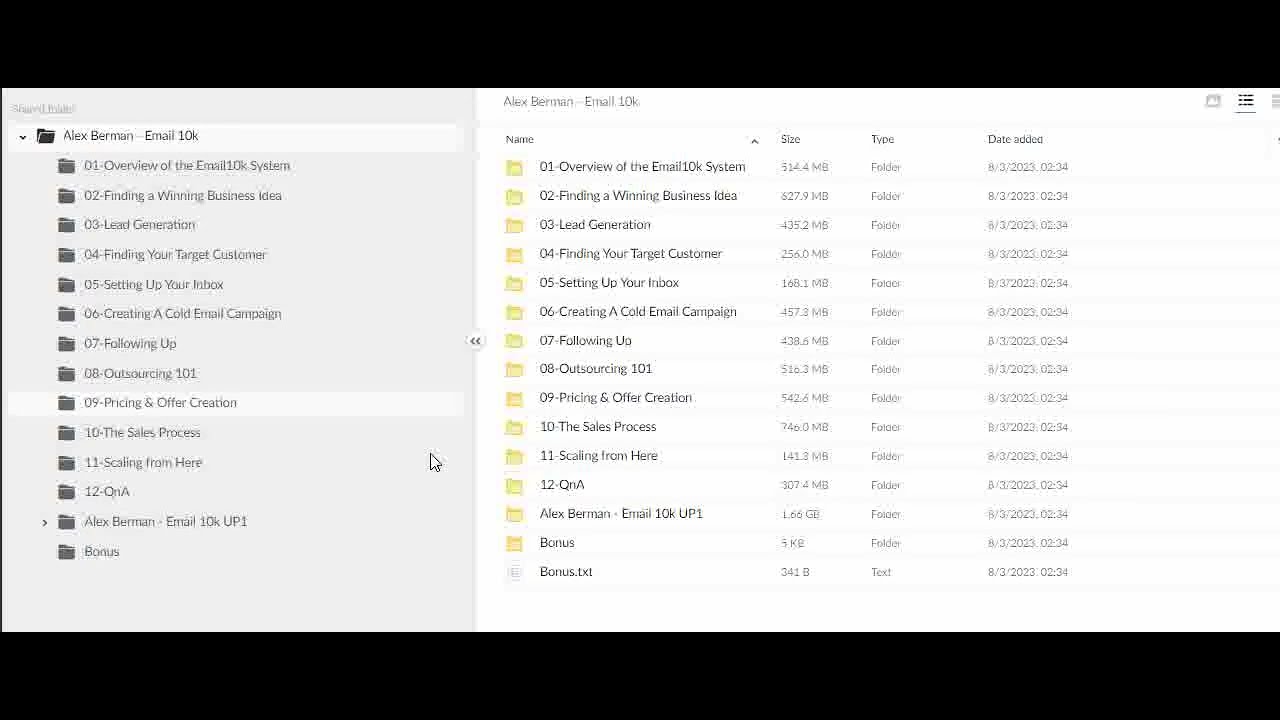Click sidebar folder icon for 06-Creating A Cold Email Campaign
1280x720 pixels.
click(x=67, y=314)
